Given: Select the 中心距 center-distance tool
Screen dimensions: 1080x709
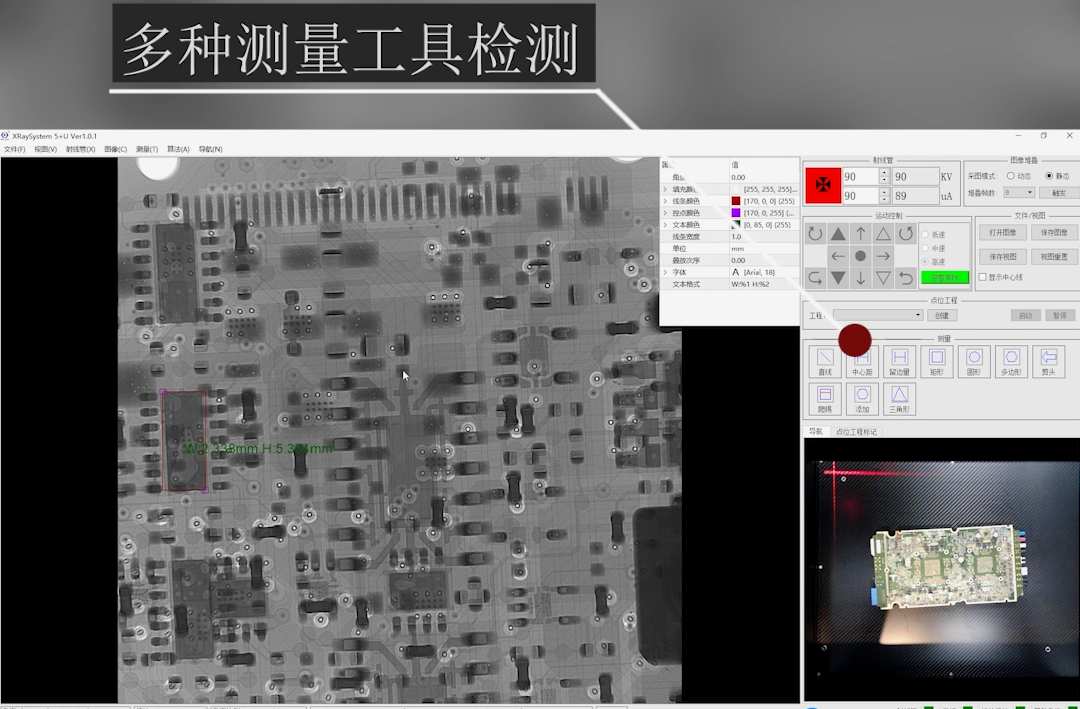Looking at the screenshot, I should click(x=862, y=360).
